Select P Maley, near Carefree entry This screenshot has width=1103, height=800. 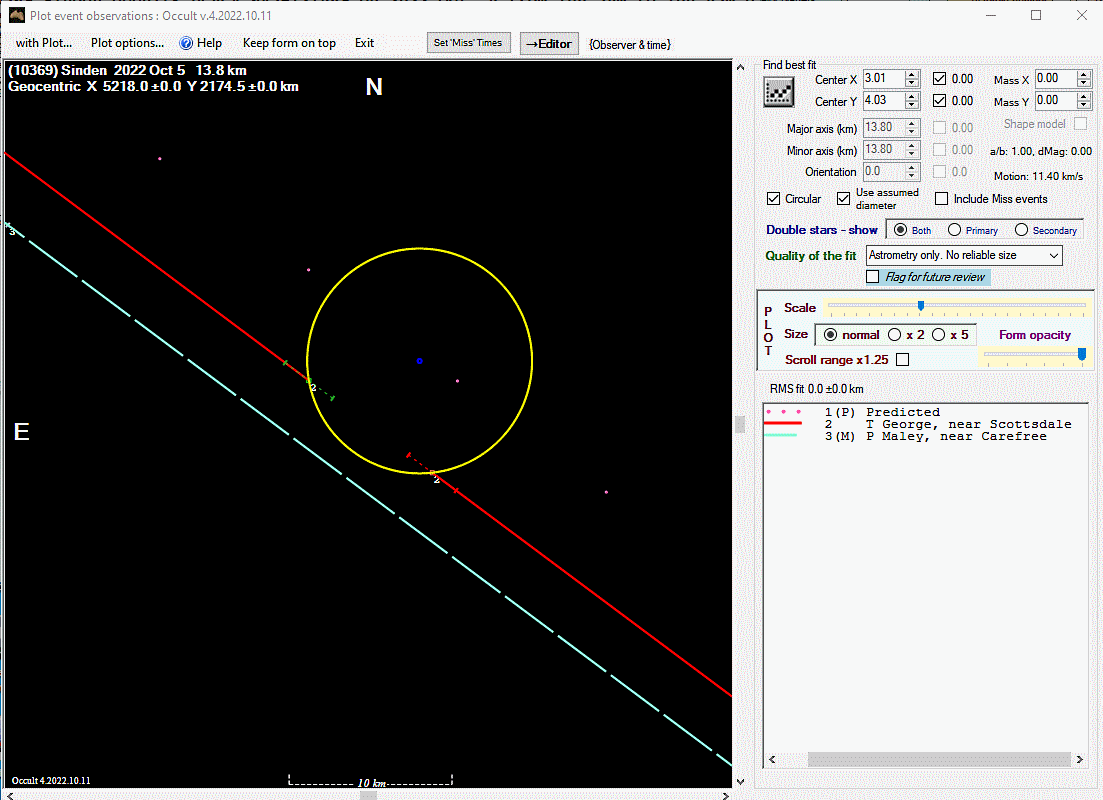click(x=906, y=436)
